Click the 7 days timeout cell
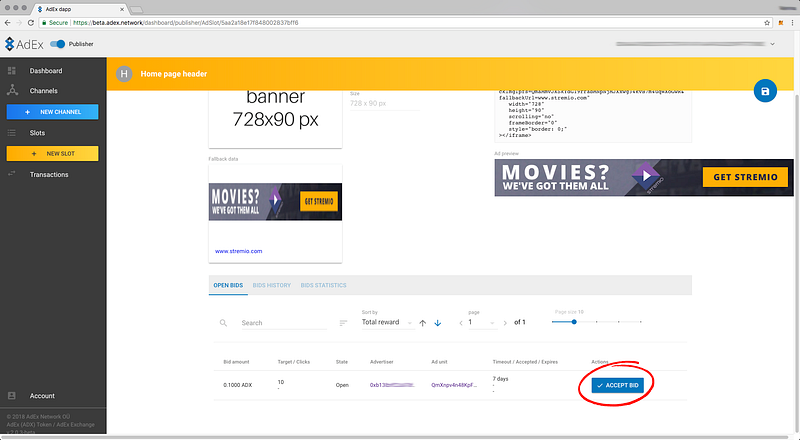Screen dimensions: 800x440 pyautogui.click(x=501, y=379)
